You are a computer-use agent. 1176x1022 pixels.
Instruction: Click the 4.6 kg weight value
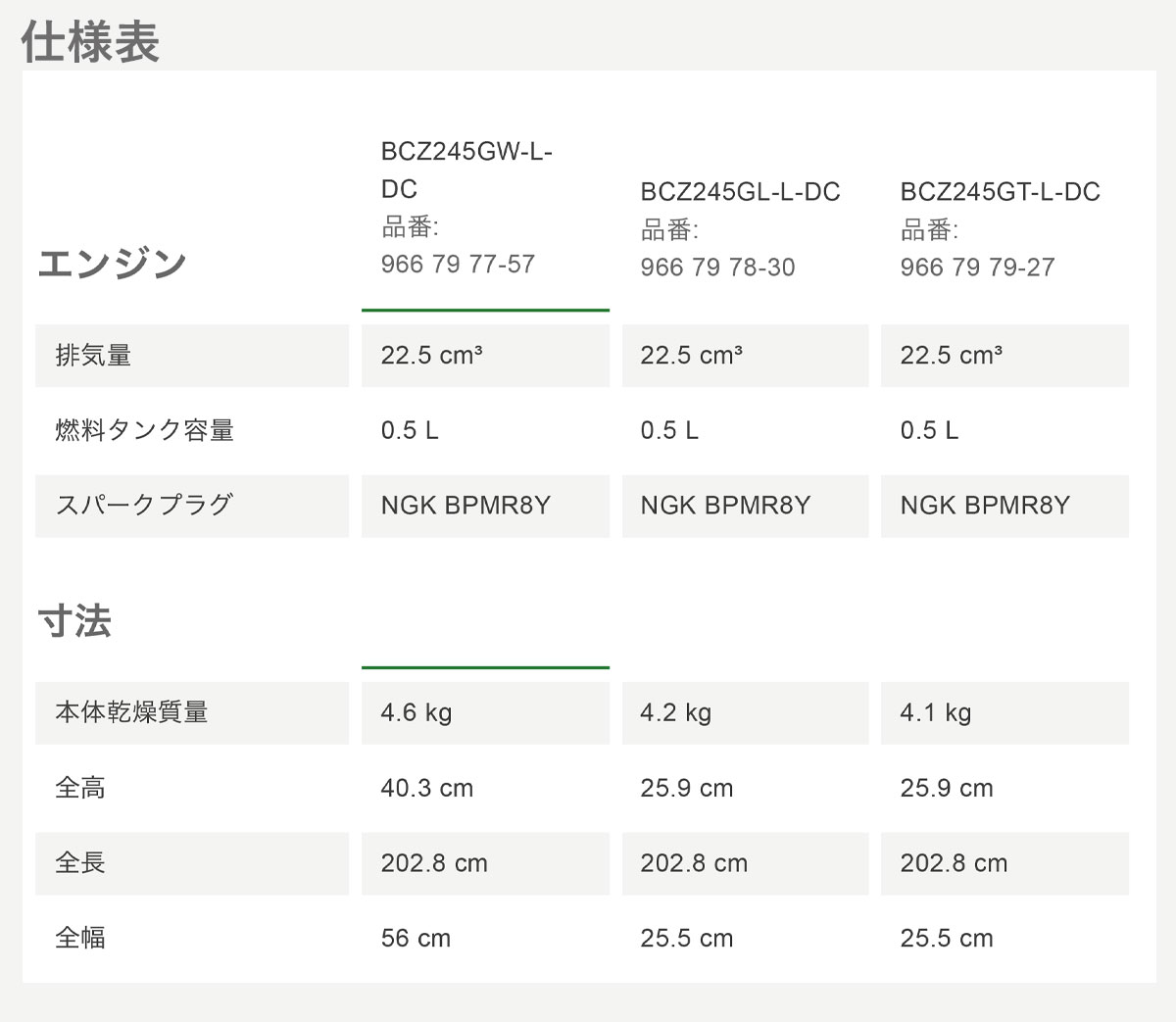coord(416,712)
